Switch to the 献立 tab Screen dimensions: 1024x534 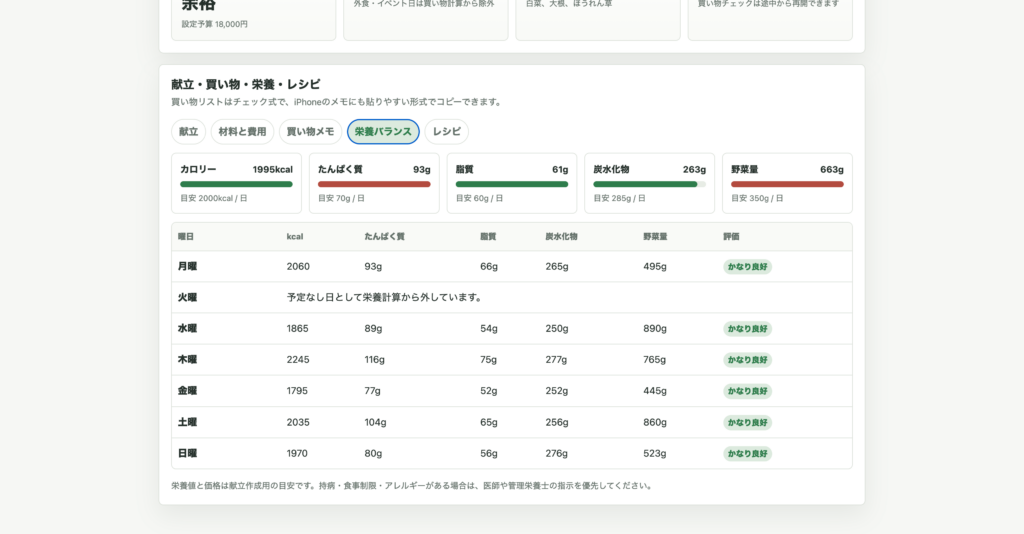click(189, 132)
